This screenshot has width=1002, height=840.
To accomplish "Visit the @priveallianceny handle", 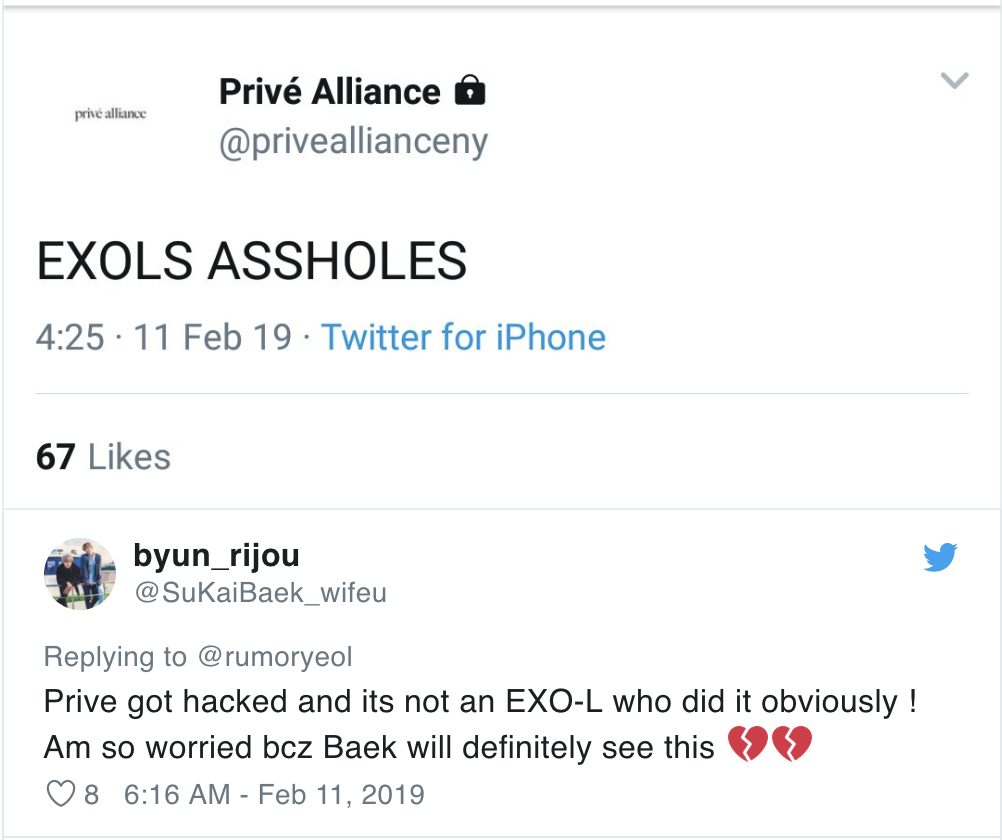I will tap(353, 142).
